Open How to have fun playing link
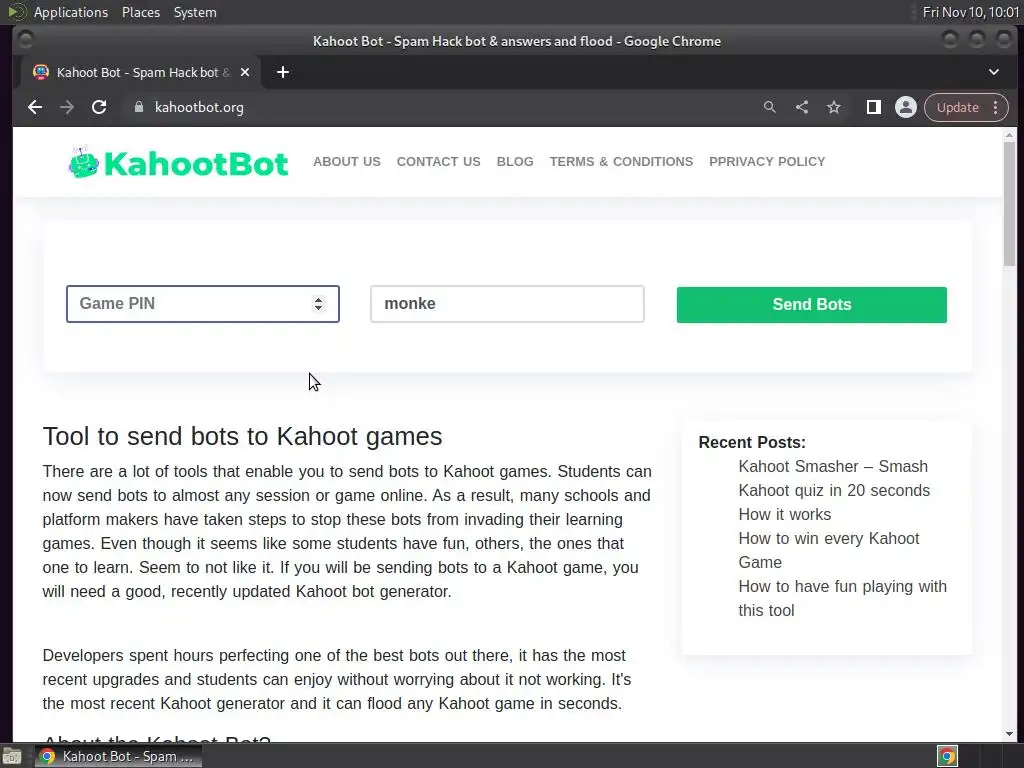The height and width of the screenshot is (768, 1024). 842,598
